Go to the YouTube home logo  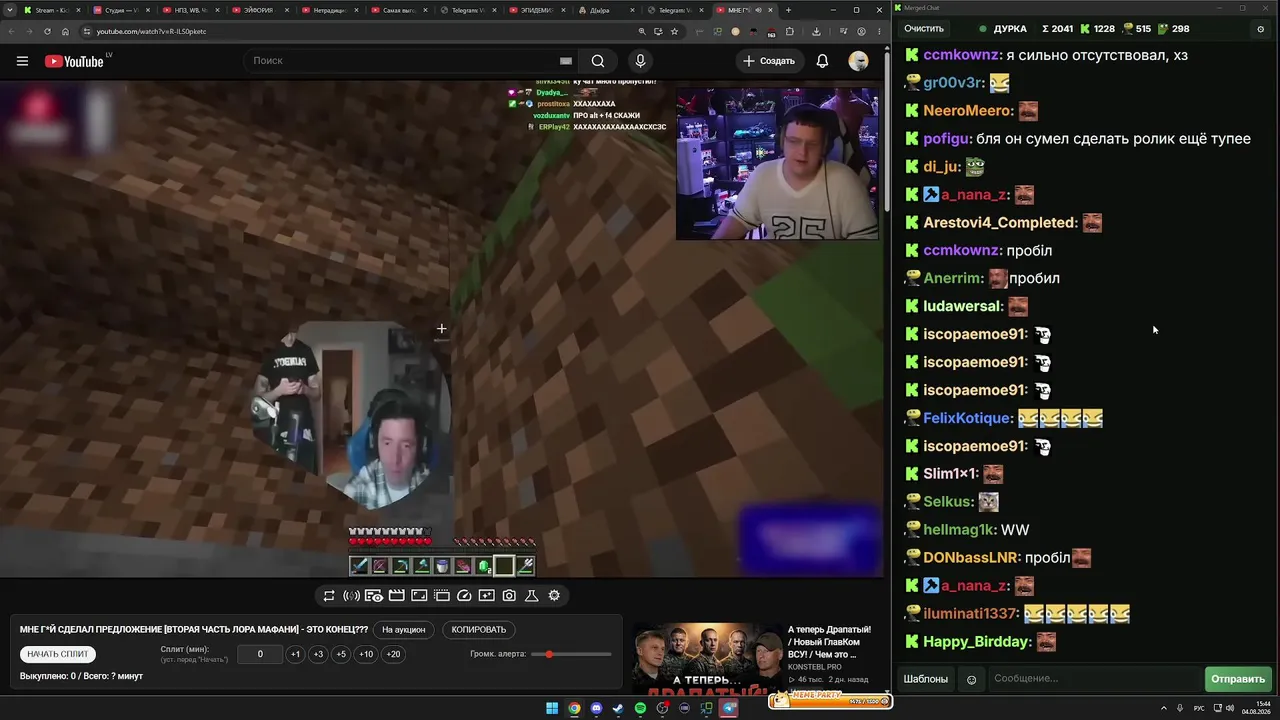click(x=74, y=61)
